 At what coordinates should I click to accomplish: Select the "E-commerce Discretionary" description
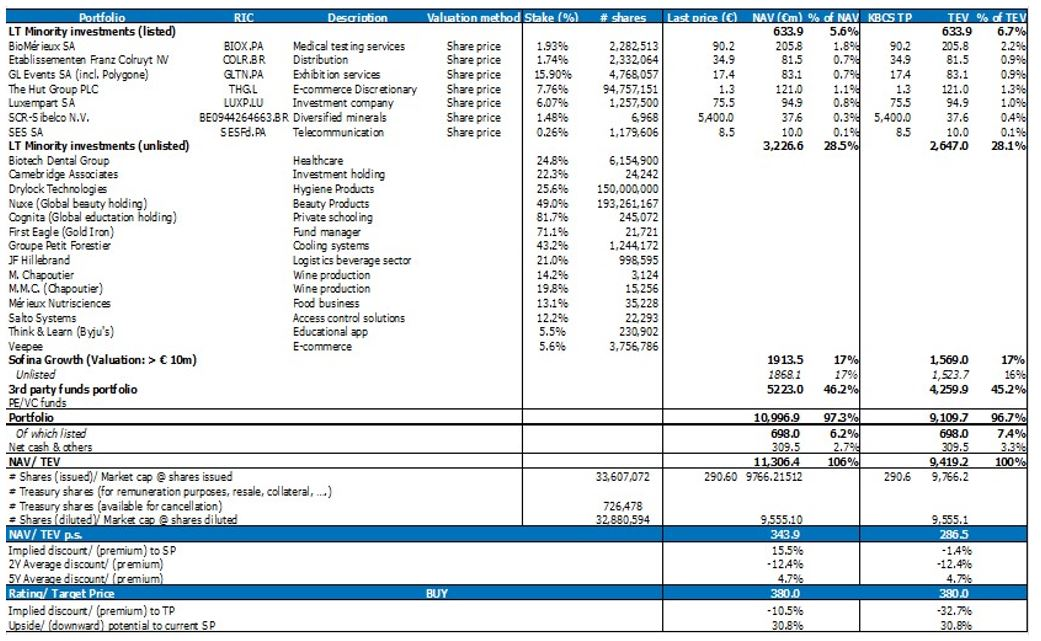coord(355,89)
